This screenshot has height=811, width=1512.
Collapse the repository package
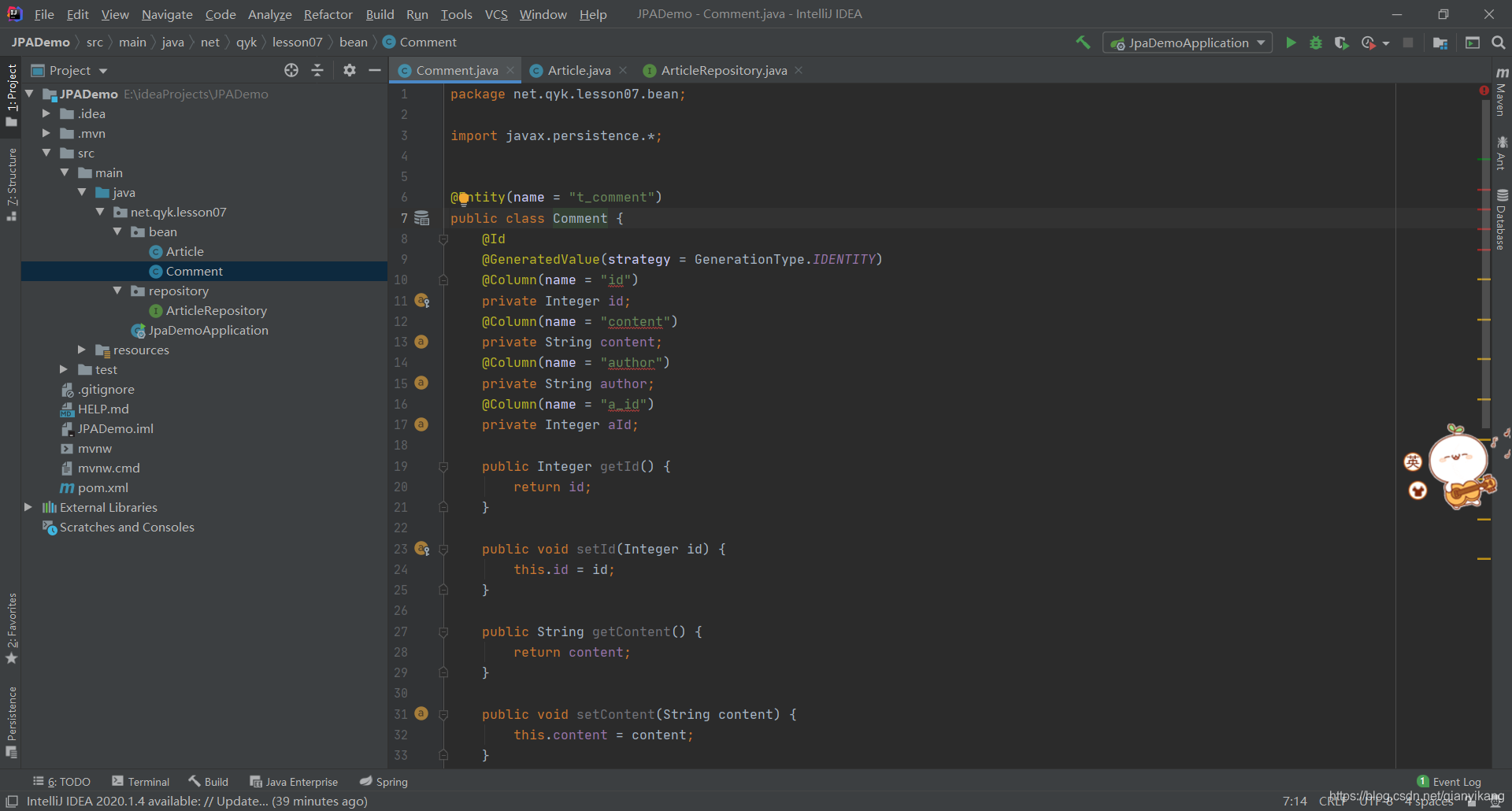click(117, 291)
